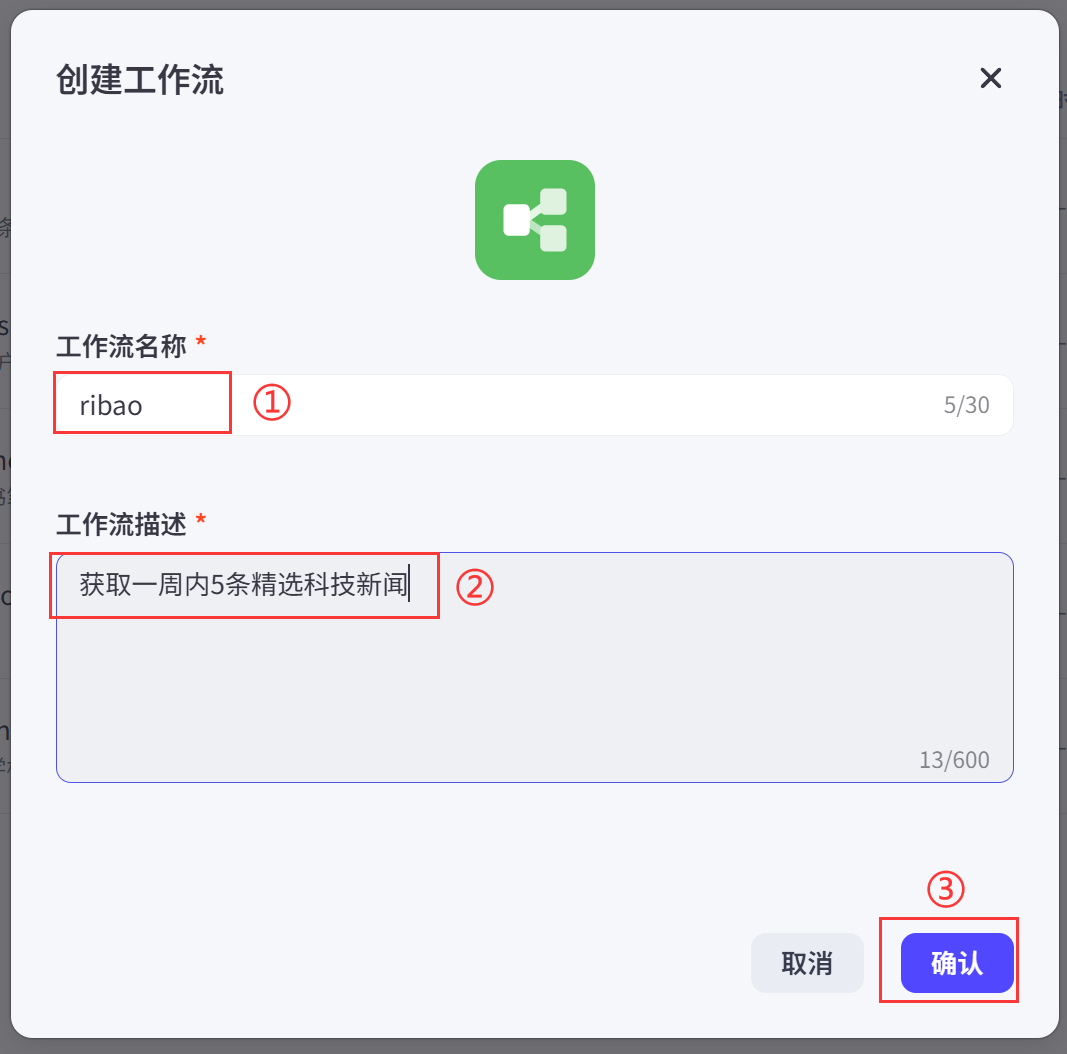The width and height of the screenshot is (1067, 1054).
Task: Click the 13/600 character counter
Action: click(954, 760)
